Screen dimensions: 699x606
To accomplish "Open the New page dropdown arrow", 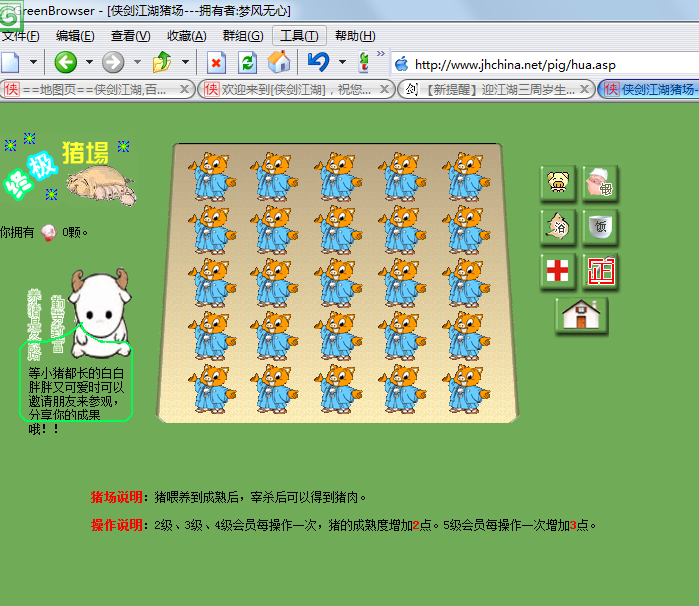I will point(33,62).
